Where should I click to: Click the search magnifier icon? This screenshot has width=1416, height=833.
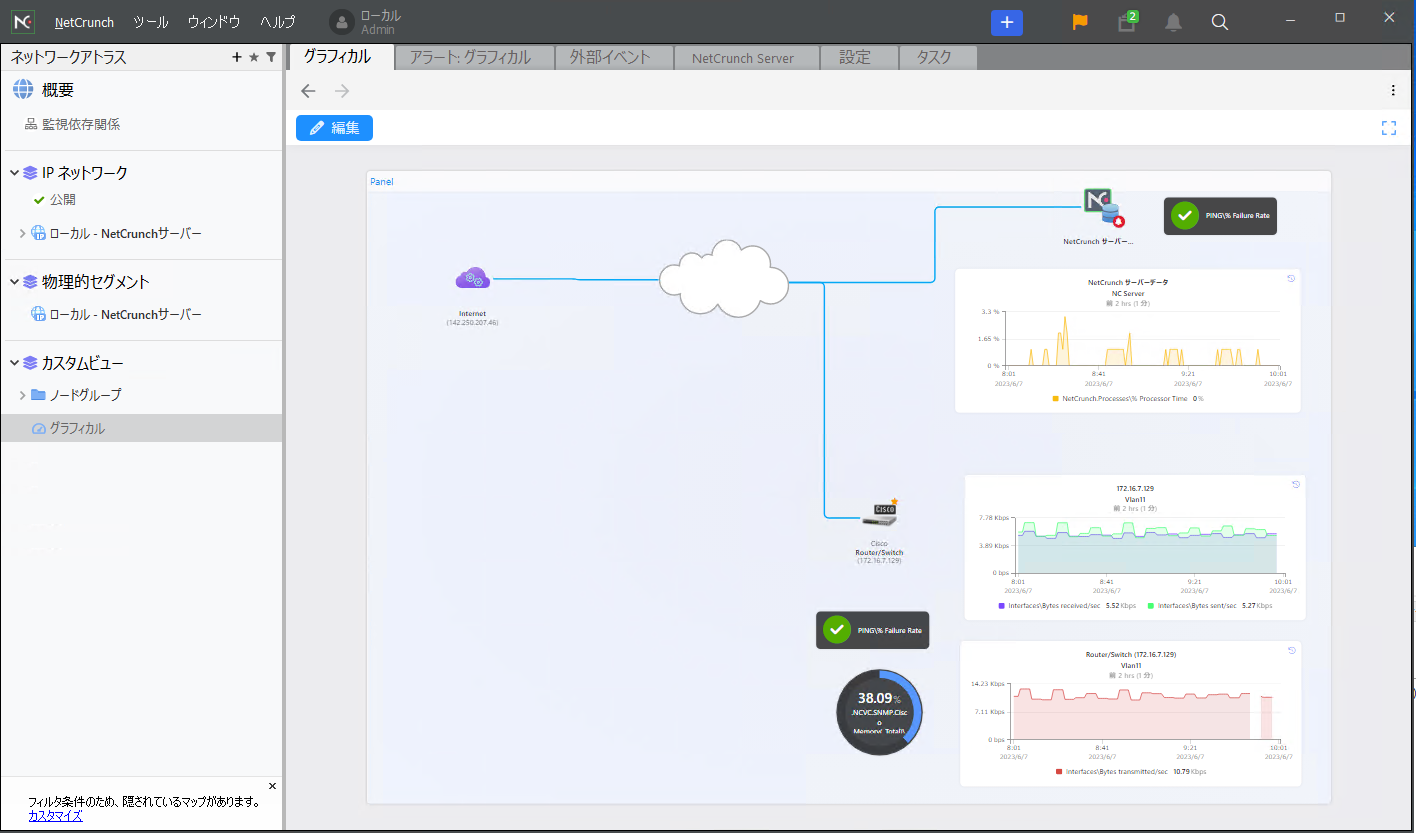coord(1220,22)
